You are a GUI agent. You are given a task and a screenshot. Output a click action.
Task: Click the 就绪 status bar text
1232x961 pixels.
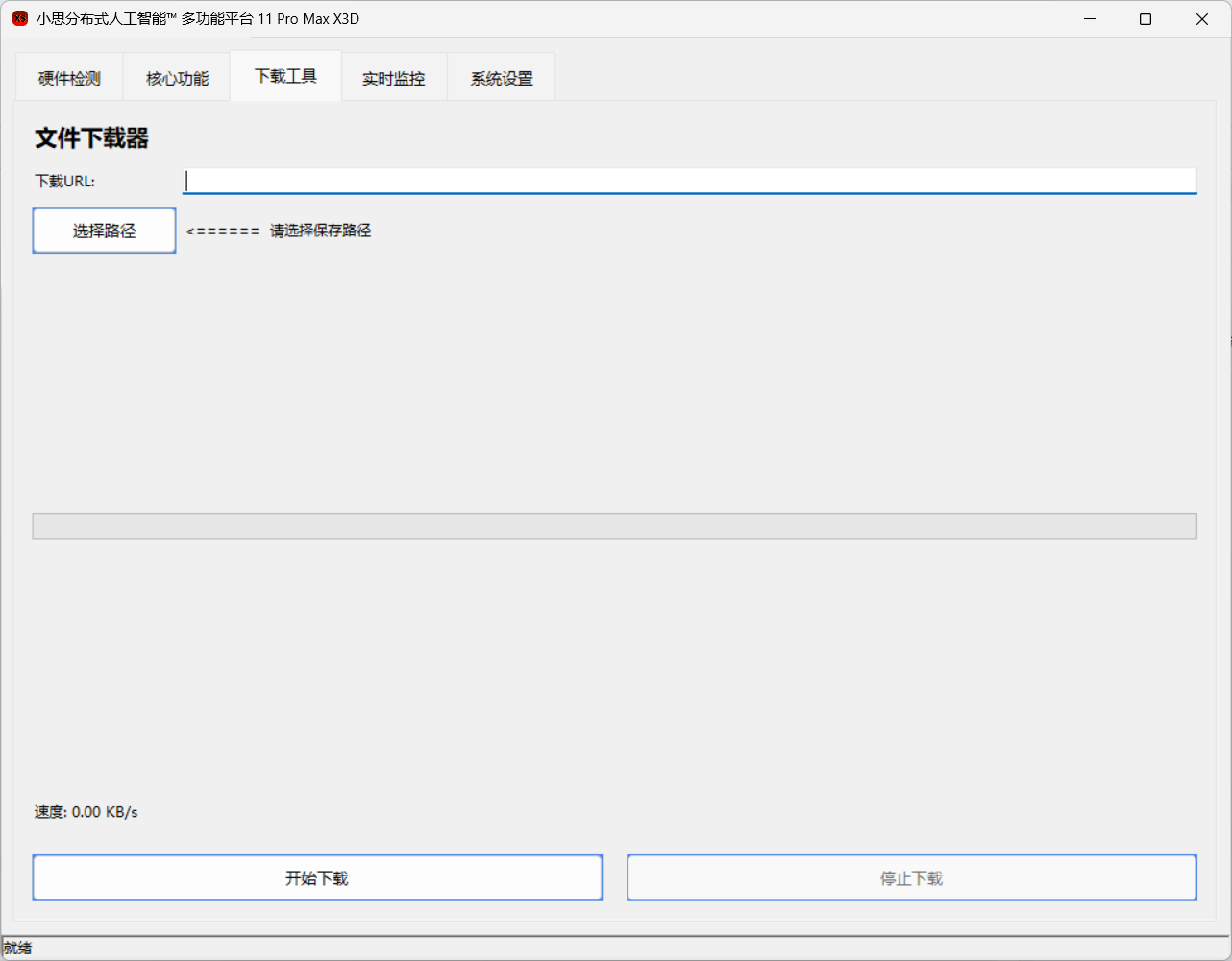[x=17, y=949]
